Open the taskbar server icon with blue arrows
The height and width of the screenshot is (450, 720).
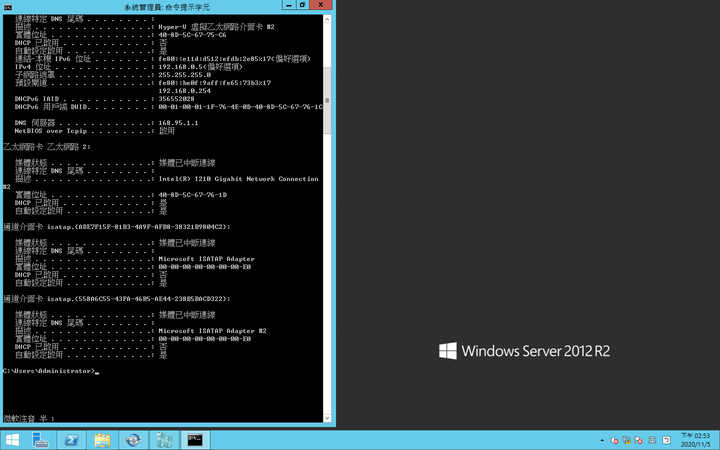[x=133, y=440]
